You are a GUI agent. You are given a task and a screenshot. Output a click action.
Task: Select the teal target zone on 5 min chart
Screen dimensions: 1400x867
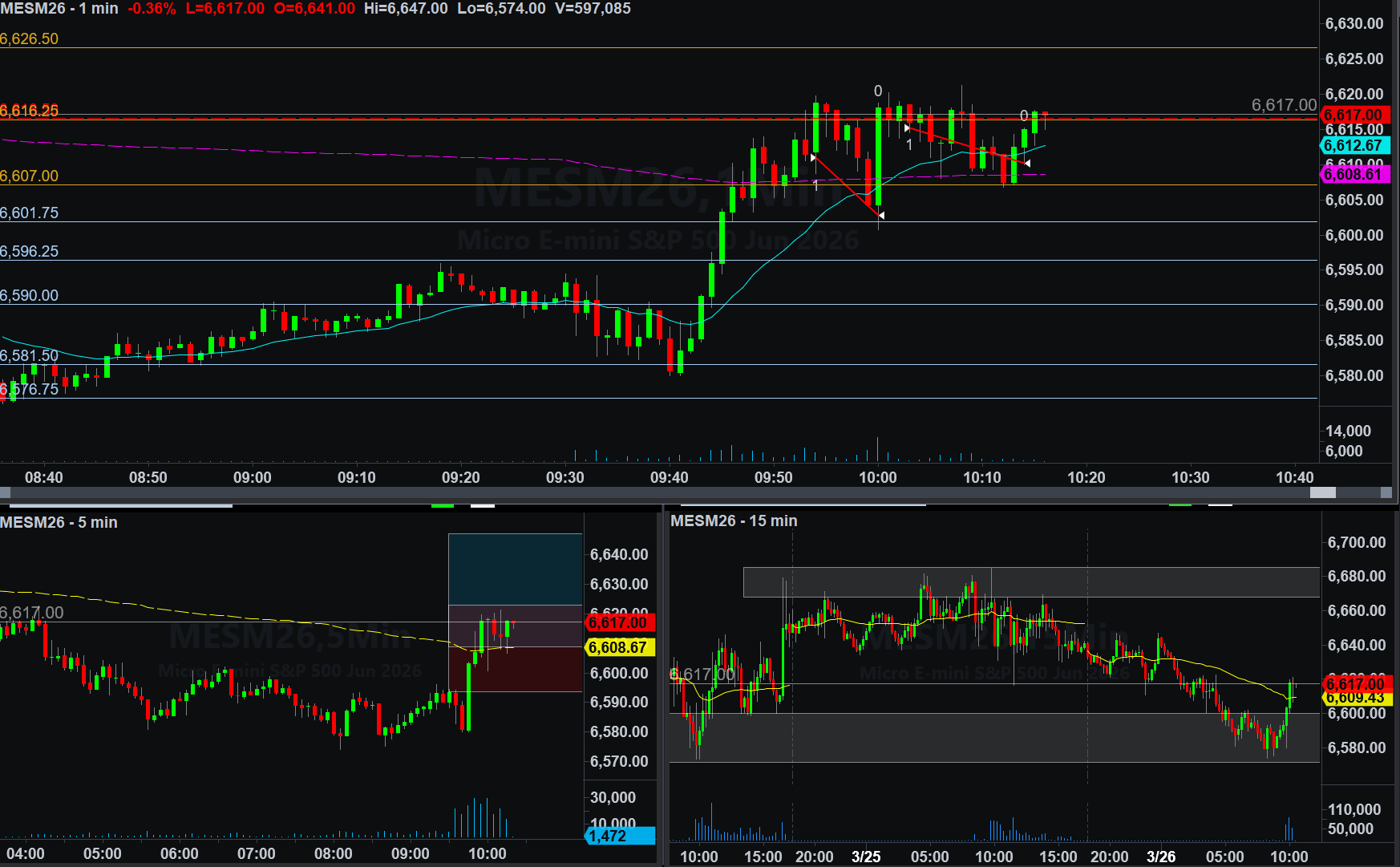click(515, 569)
